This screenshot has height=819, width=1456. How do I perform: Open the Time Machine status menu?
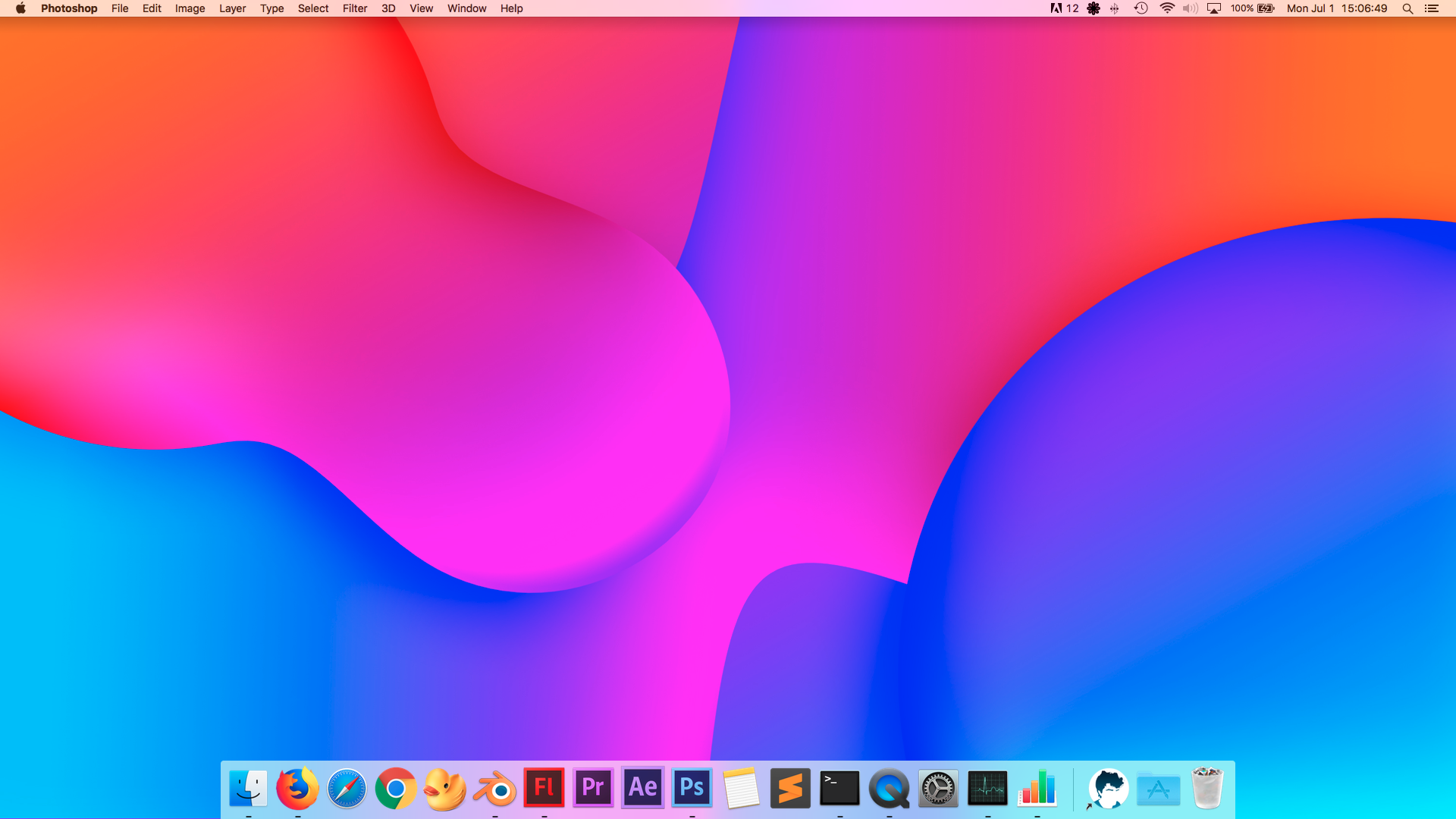click(1141, 8)
